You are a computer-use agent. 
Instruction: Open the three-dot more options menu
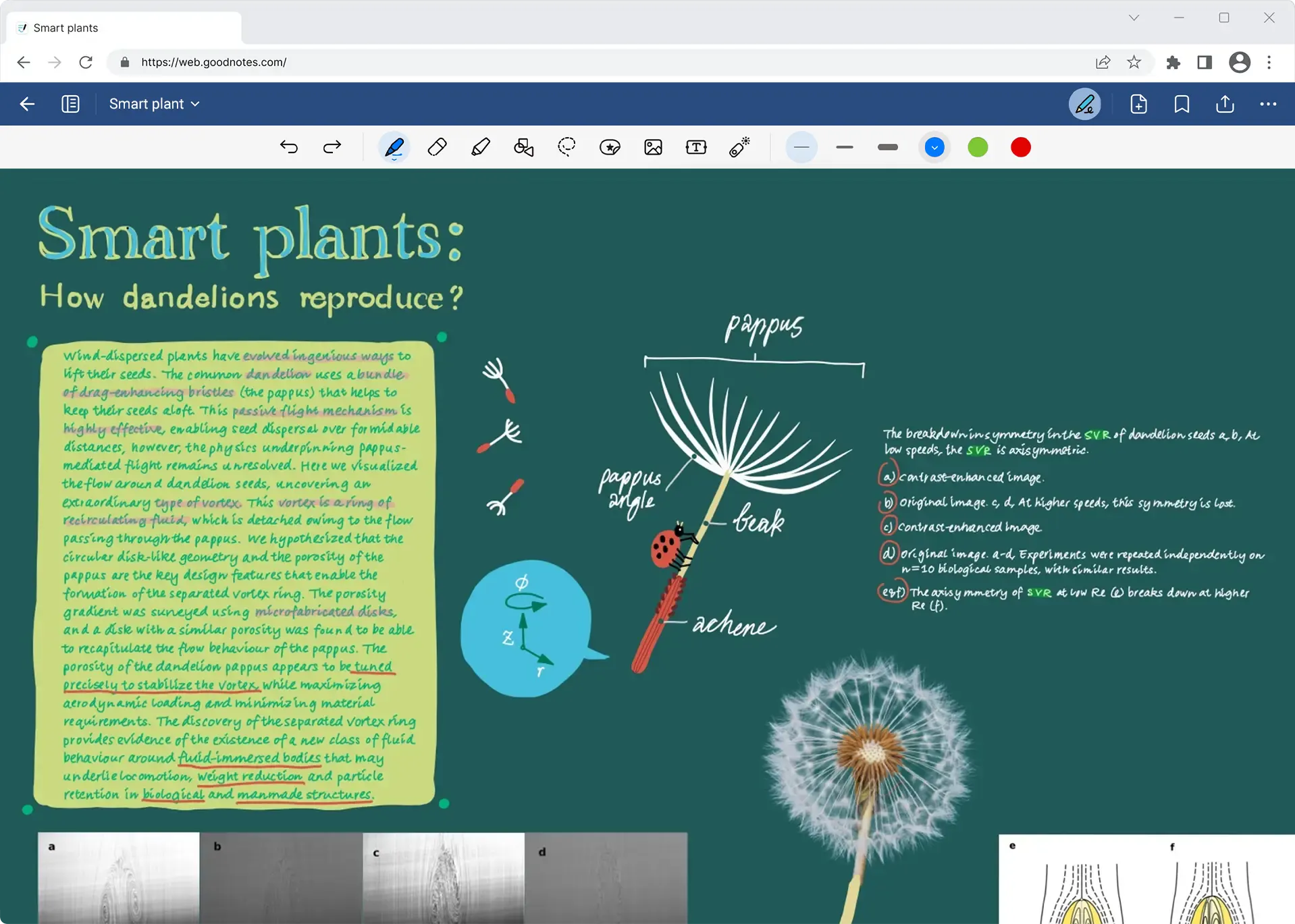[1269, 104]
